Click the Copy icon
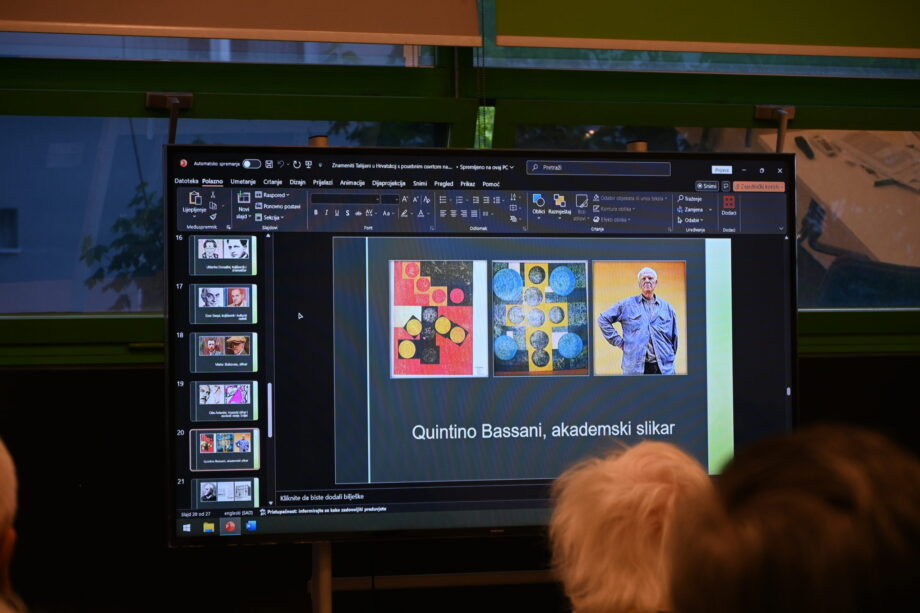The width and height of the screenshot is (920, 613). (213, 205)
